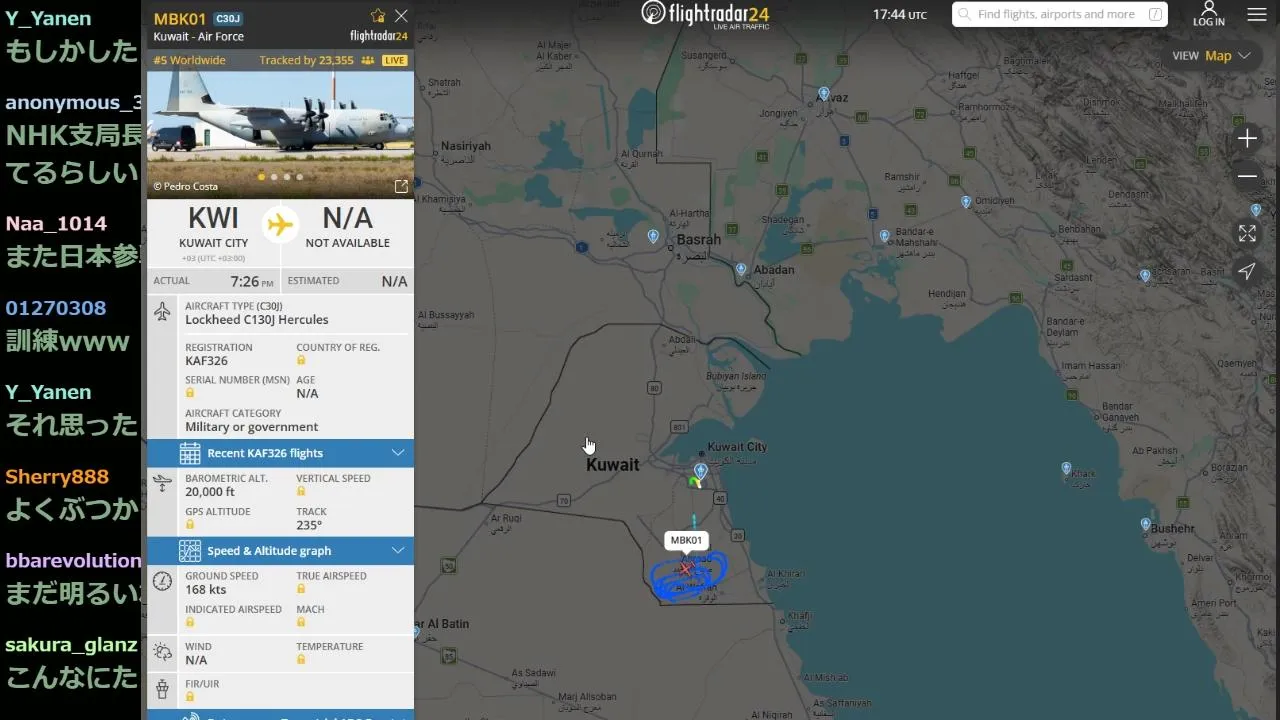Click the 7:26 pm actual departure time
This screenshot has width=1280, height=720.
tap(252, 282)
